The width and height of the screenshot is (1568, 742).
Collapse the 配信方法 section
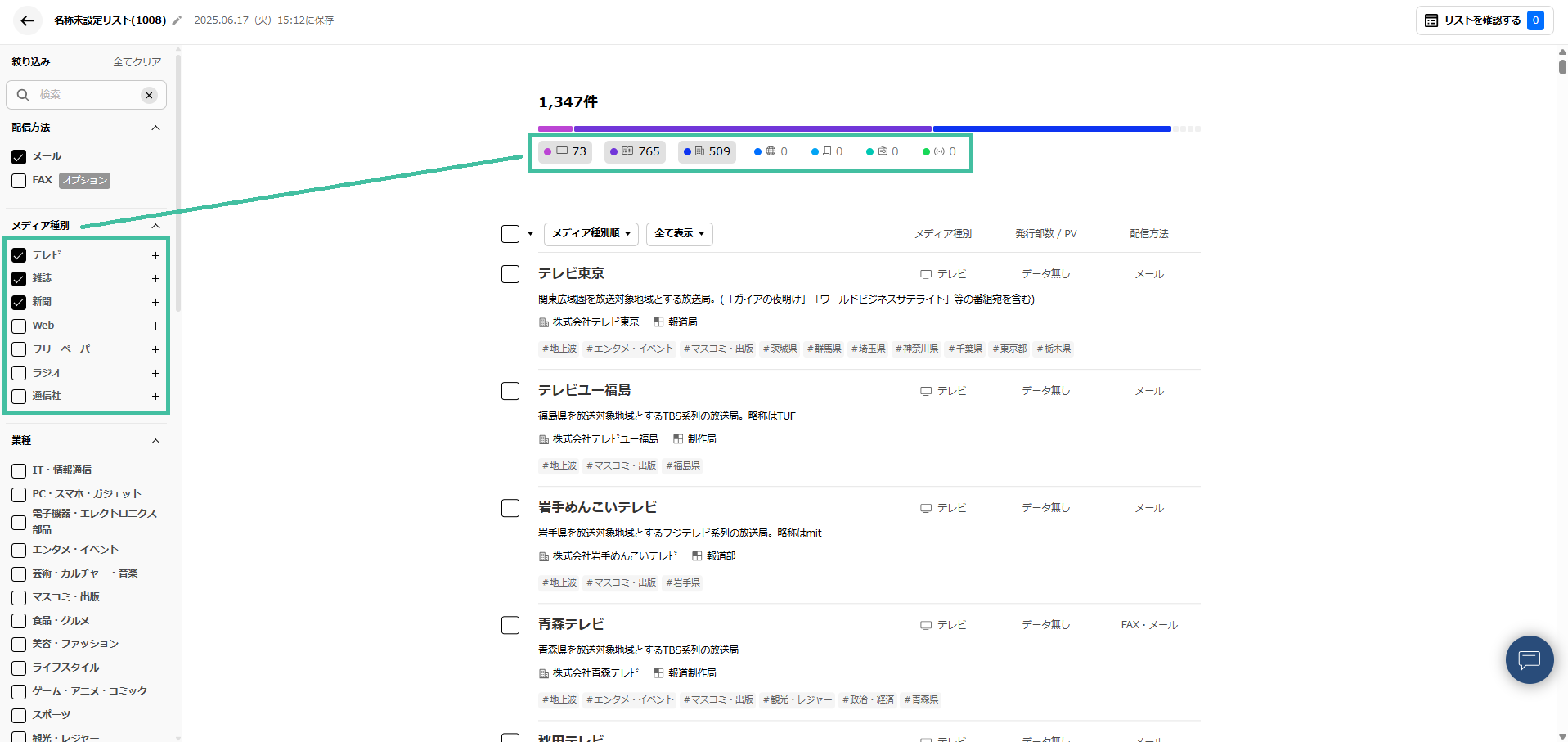pos(155,128)
